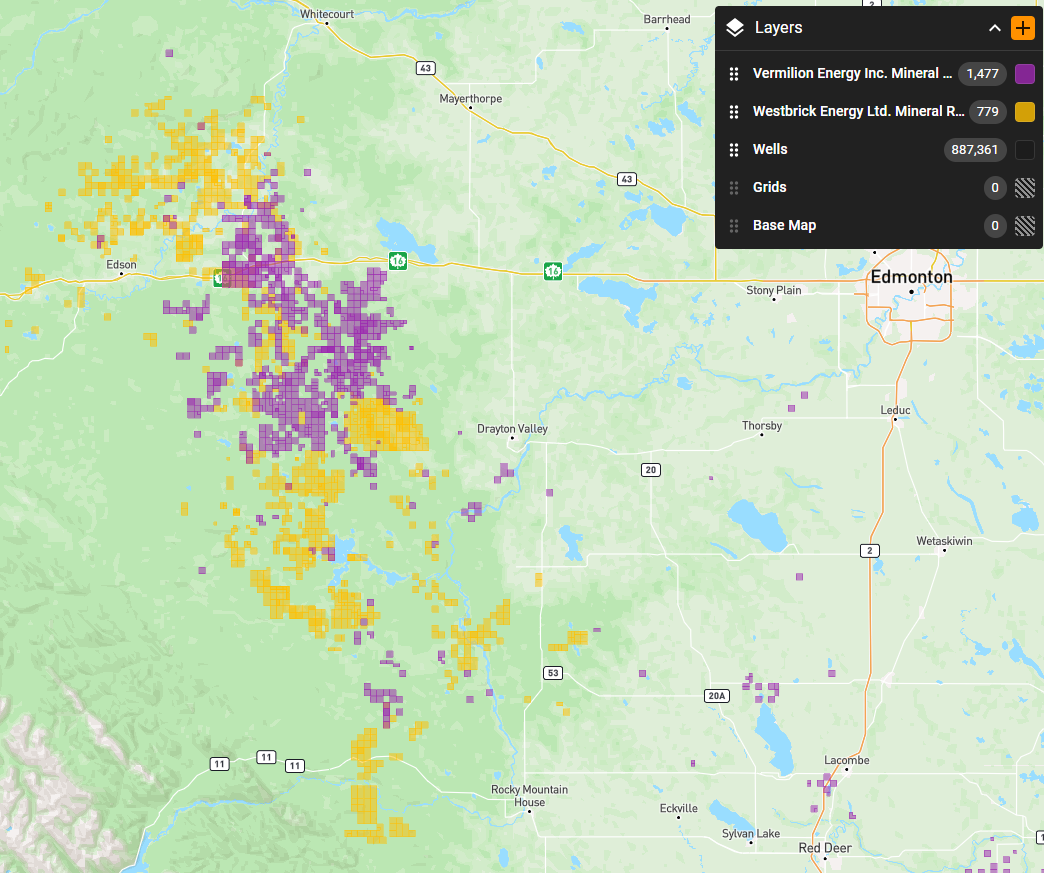1044x873 pixels.
Task: Click the 1,477 count badge
Action: pyautogui.click(x=982, y=74)
